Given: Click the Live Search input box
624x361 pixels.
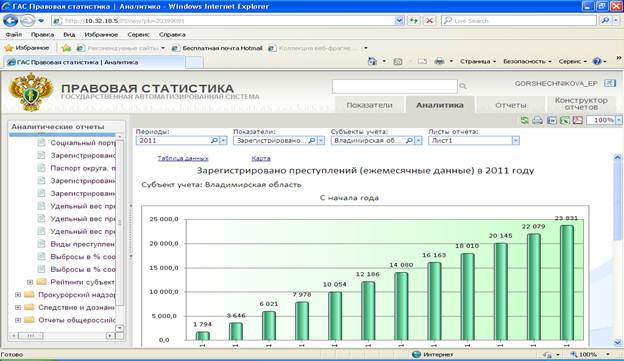Looking at the screenshot, I should pos(519,21).
